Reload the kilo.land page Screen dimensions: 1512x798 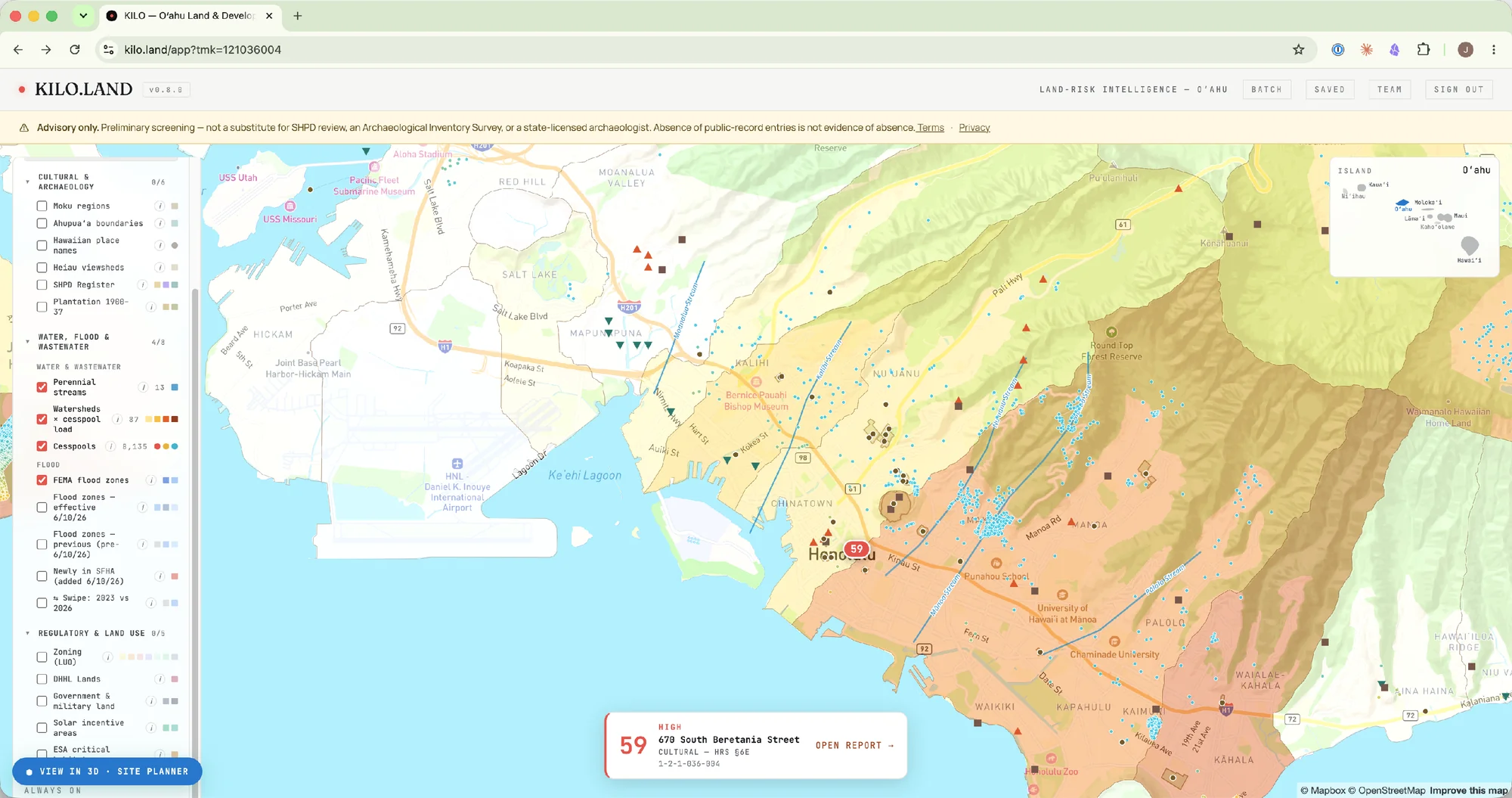[x=75, y=50]
